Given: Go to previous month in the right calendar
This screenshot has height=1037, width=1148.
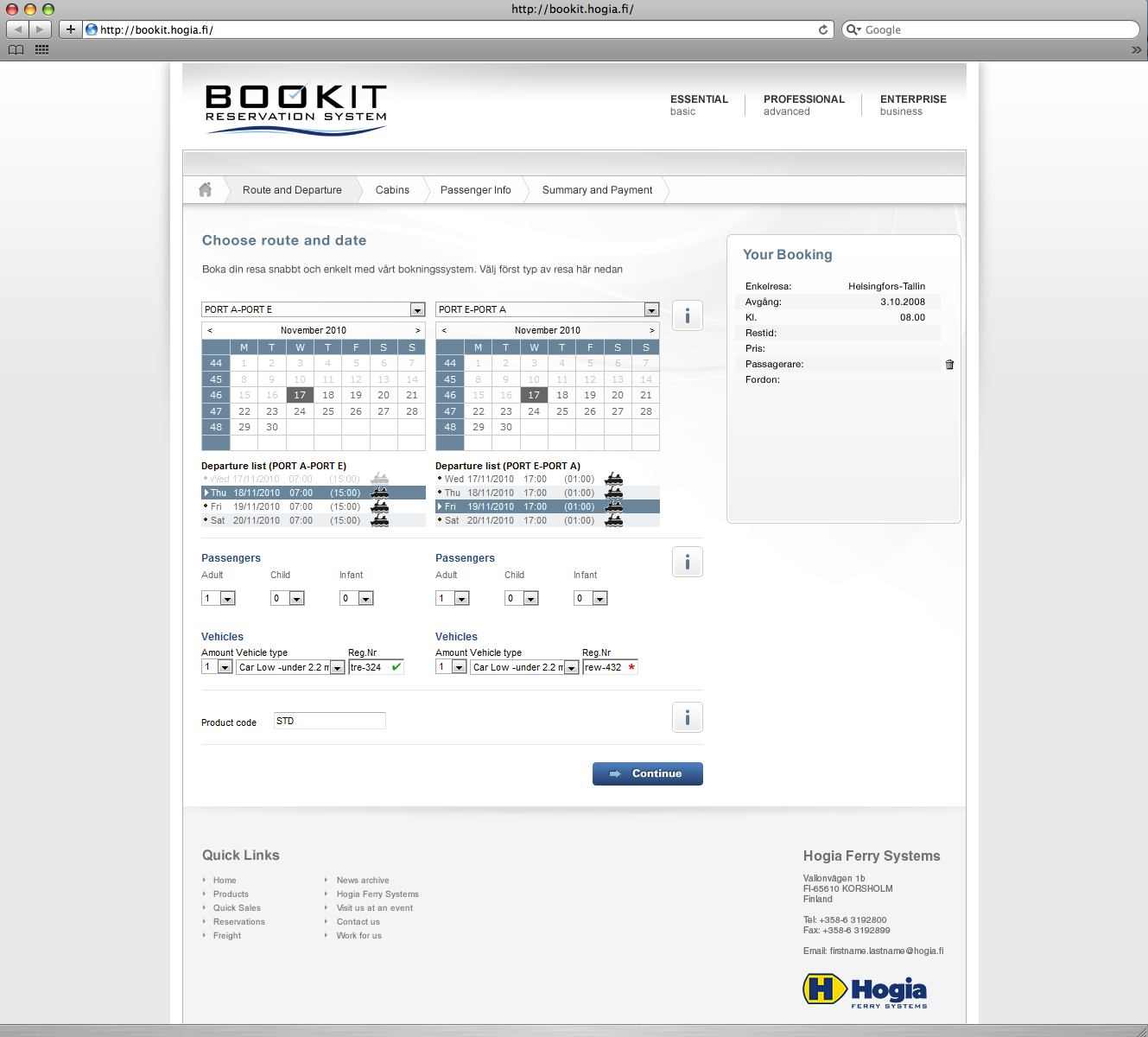Looking at the screenshot, I should tap(444, 330).
